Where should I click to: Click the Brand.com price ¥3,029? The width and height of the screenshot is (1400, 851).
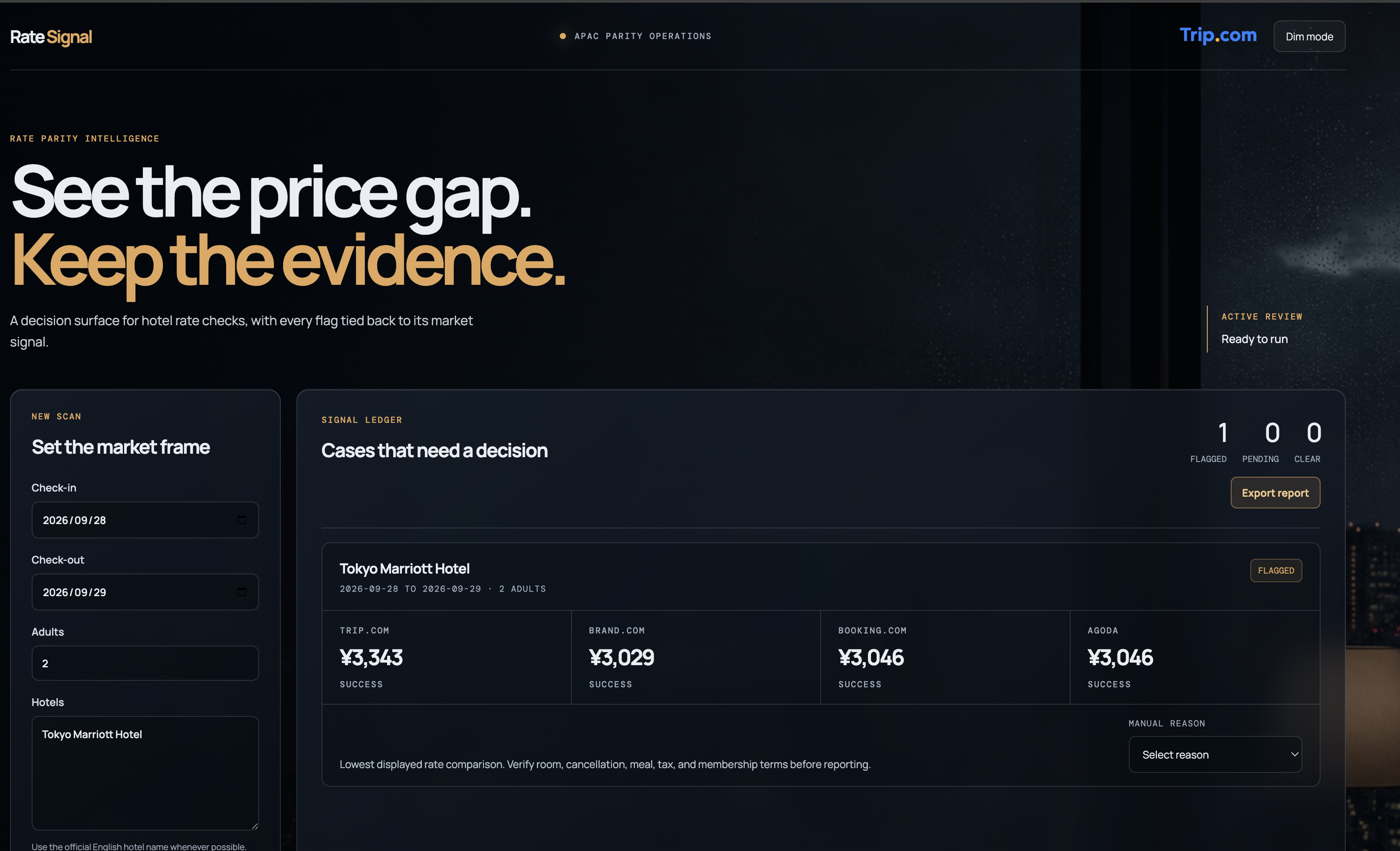pyautogui.click(x=621, y=657)
